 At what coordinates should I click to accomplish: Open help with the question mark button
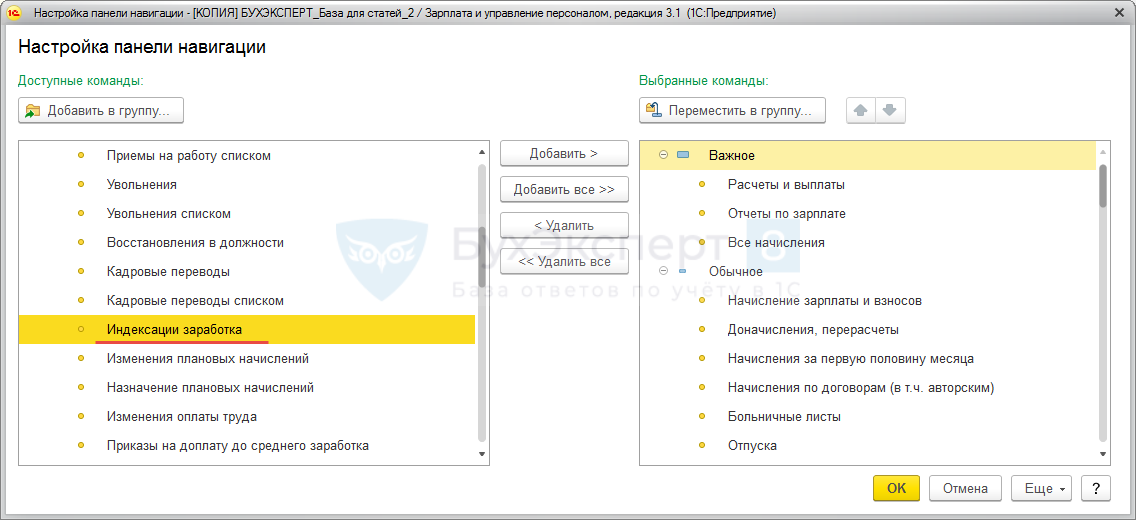1096,488
